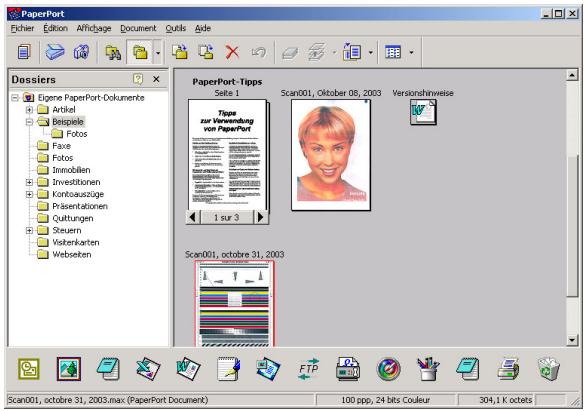The image size is (586, 411).
Task: Close the Dossiers pane
Action: coord(156,79)
